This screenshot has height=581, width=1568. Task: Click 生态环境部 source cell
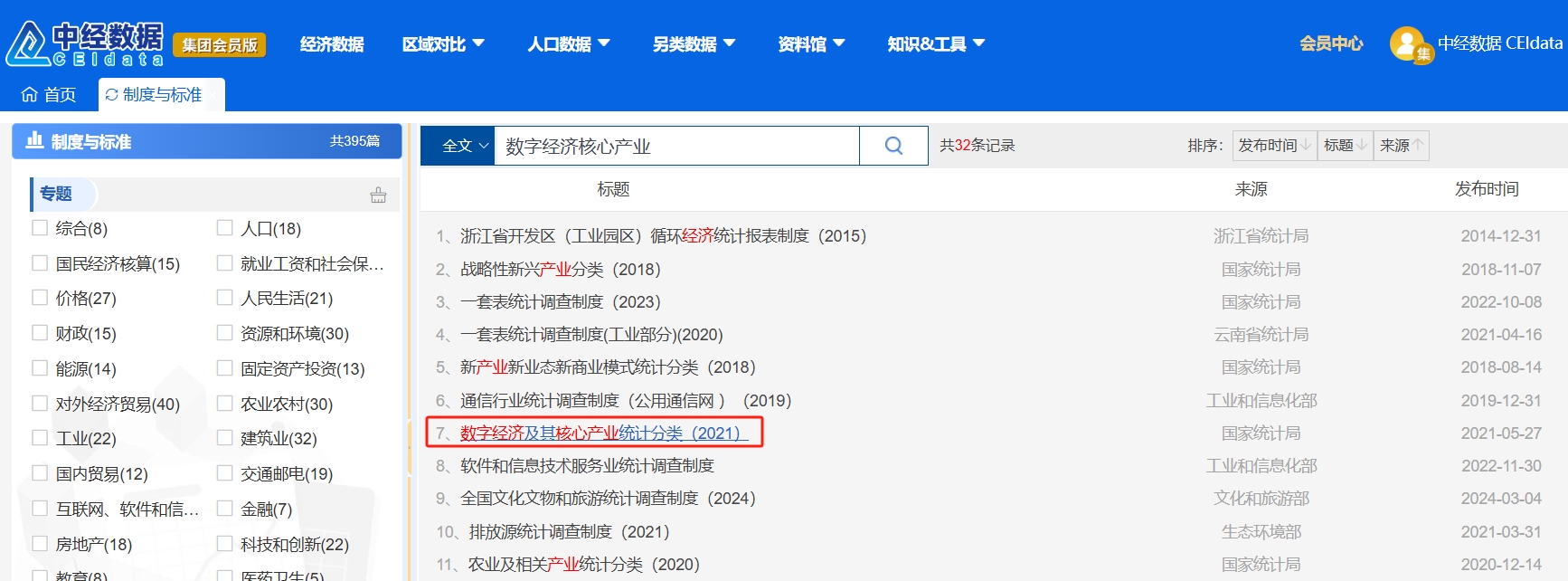tap(1261, 531)
